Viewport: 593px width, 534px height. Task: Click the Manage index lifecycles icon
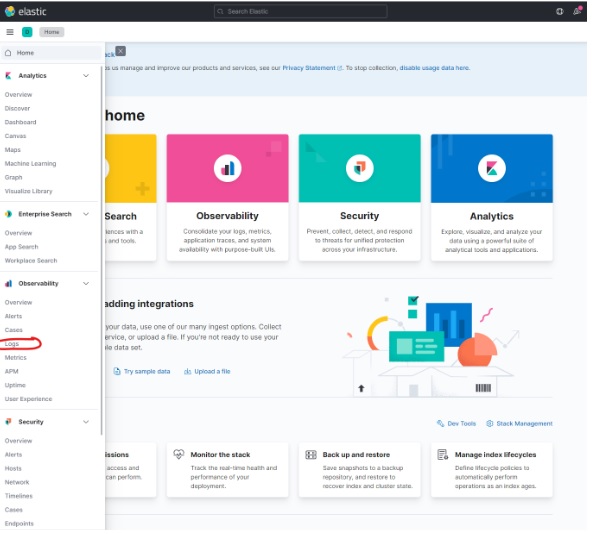coord(443,454)
